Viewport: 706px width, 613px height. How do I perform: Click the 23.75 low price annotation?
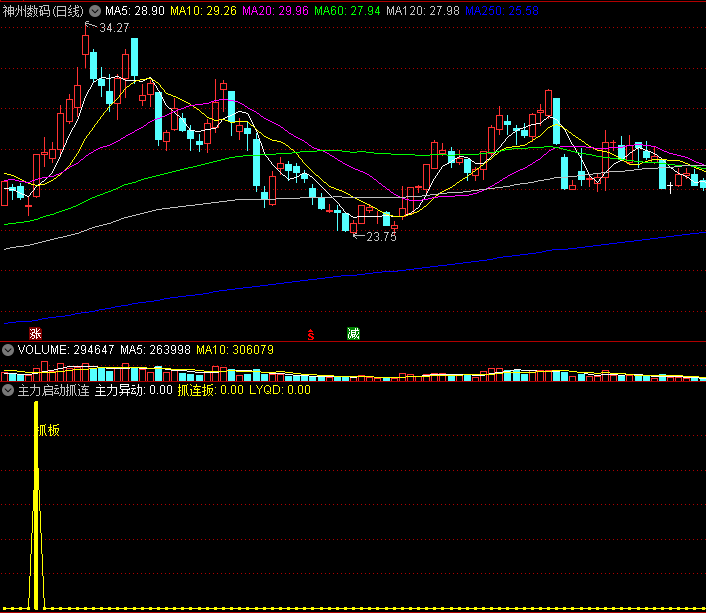click(381, 237)
